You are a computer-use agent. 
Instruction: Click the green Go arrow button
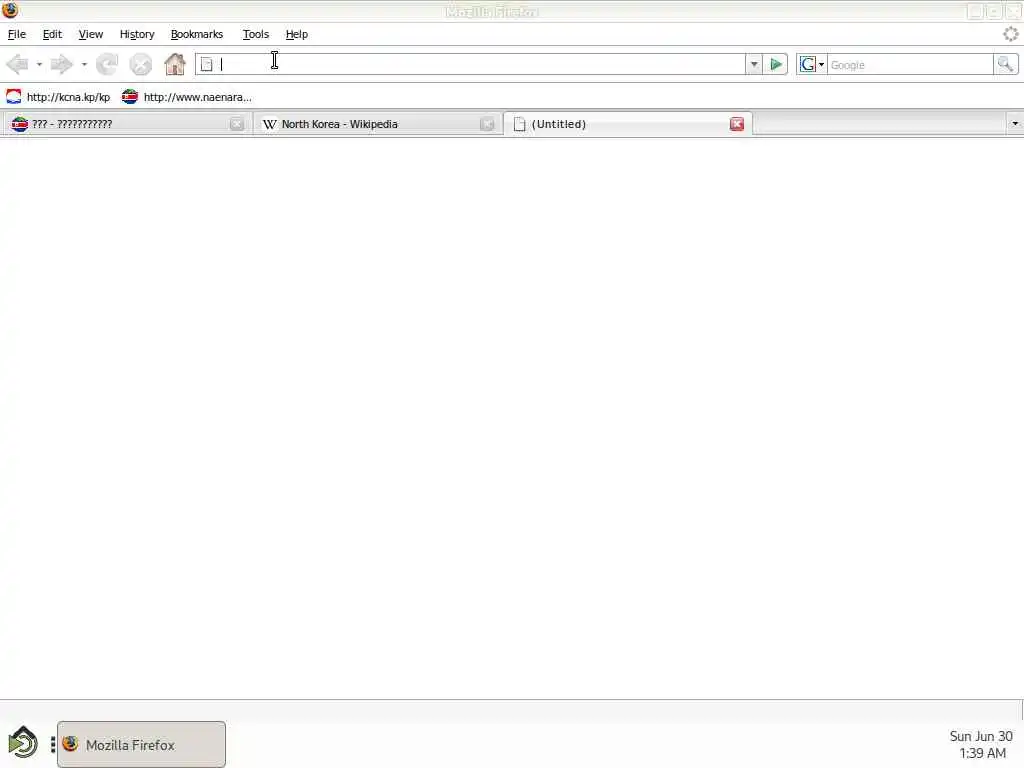pyautogui.click(x=776, y=64)
